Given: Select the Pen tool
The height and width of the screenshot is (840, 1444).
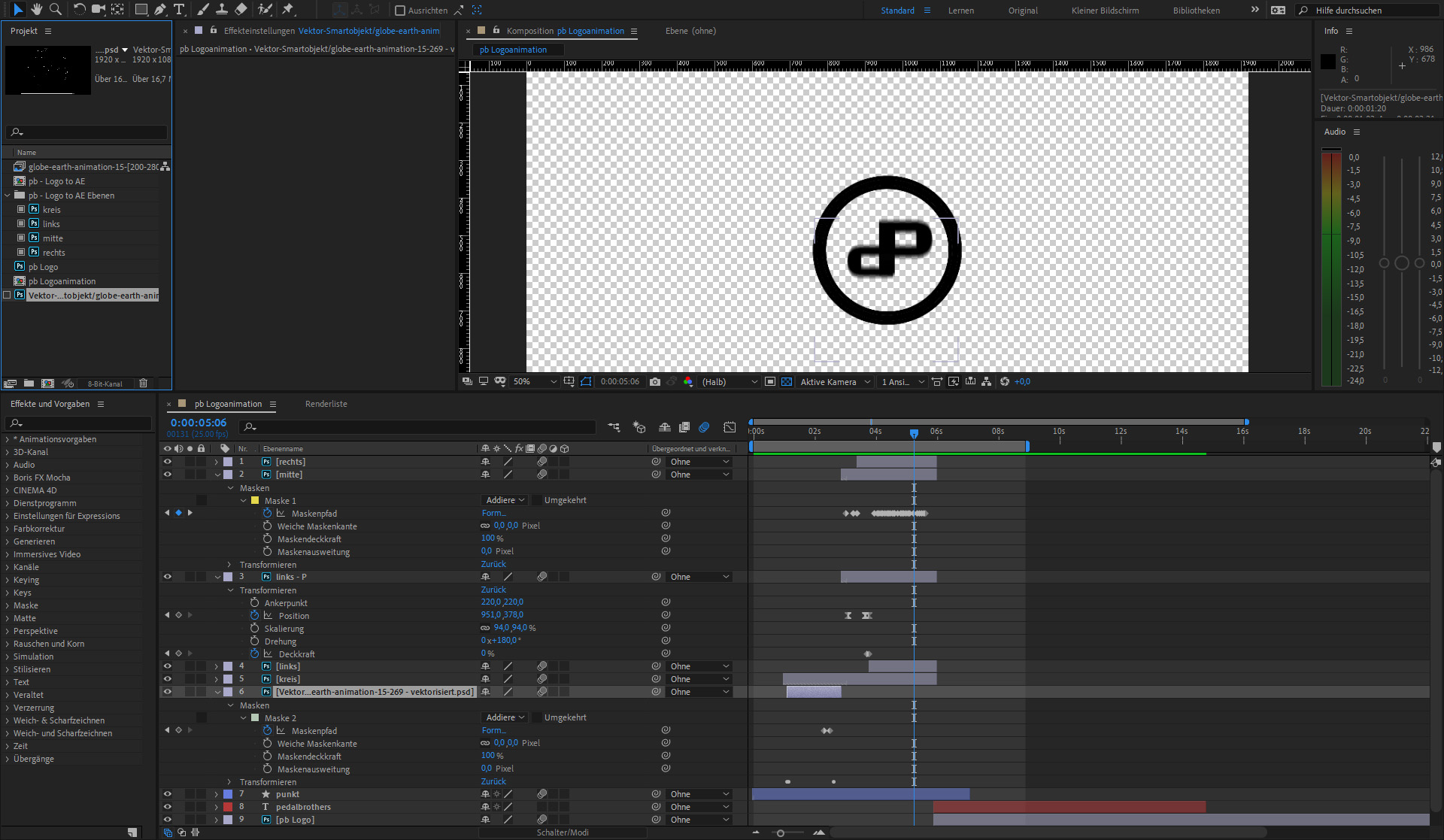Looking at the screenshot, I should pyautogui.click(x=160, y=10).
